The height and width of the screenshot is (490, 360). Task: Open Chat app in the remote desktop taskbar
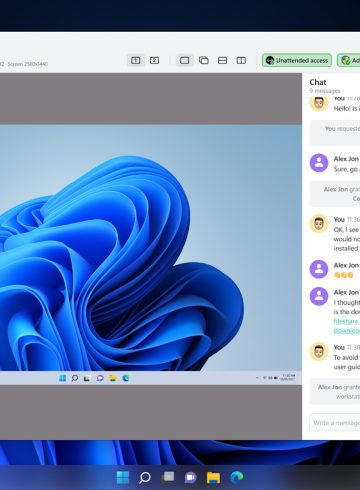click(100, 378)
